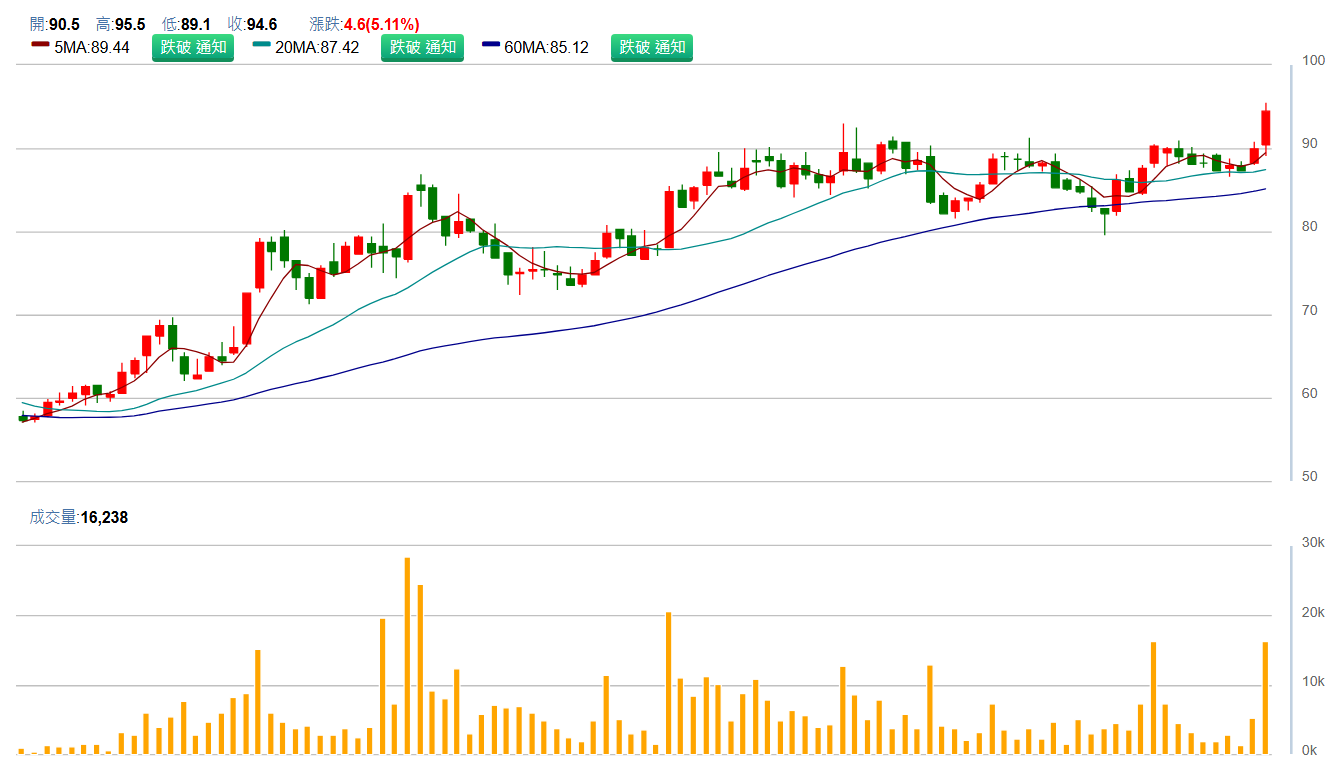The height and width of the screenshot is (767, 1339).
Task: Set a 跌破 通知 alert for 20MA
Action: coord(422,47)
